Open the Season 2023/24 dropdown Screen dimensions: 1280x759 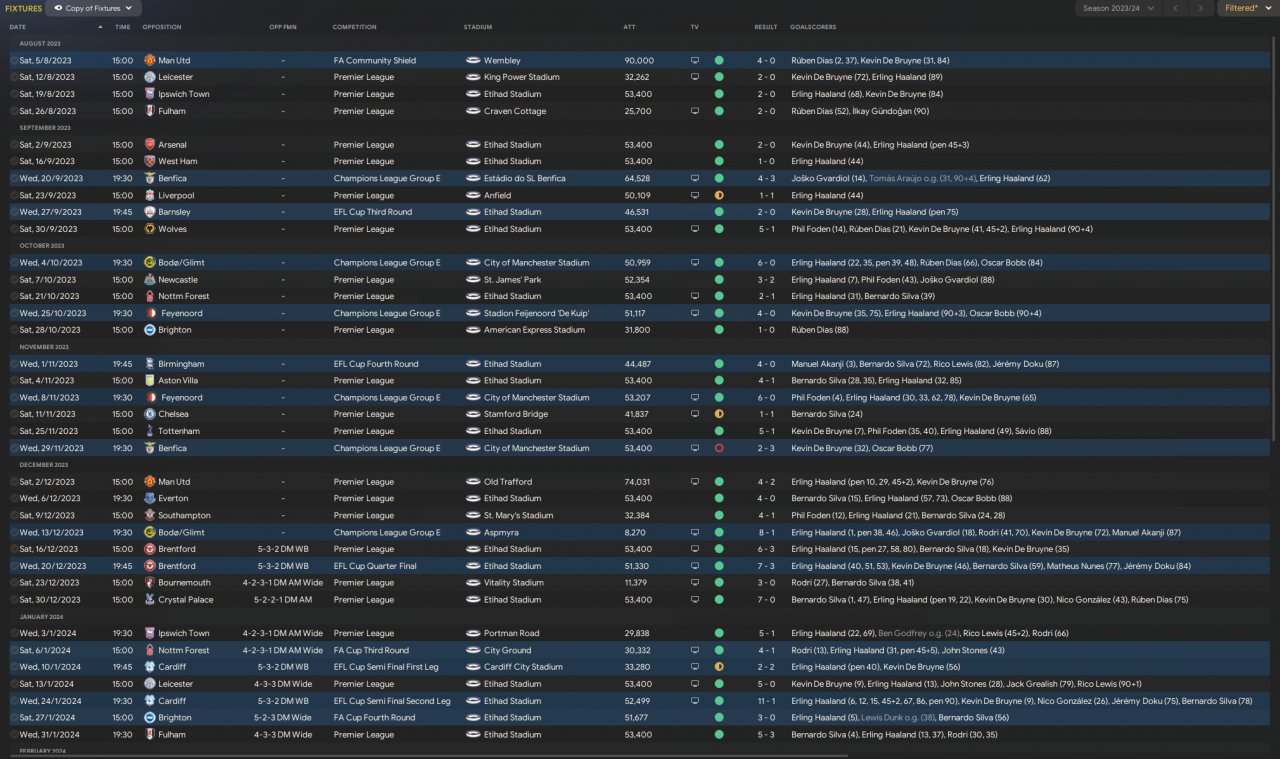[x=1117, y=8]
